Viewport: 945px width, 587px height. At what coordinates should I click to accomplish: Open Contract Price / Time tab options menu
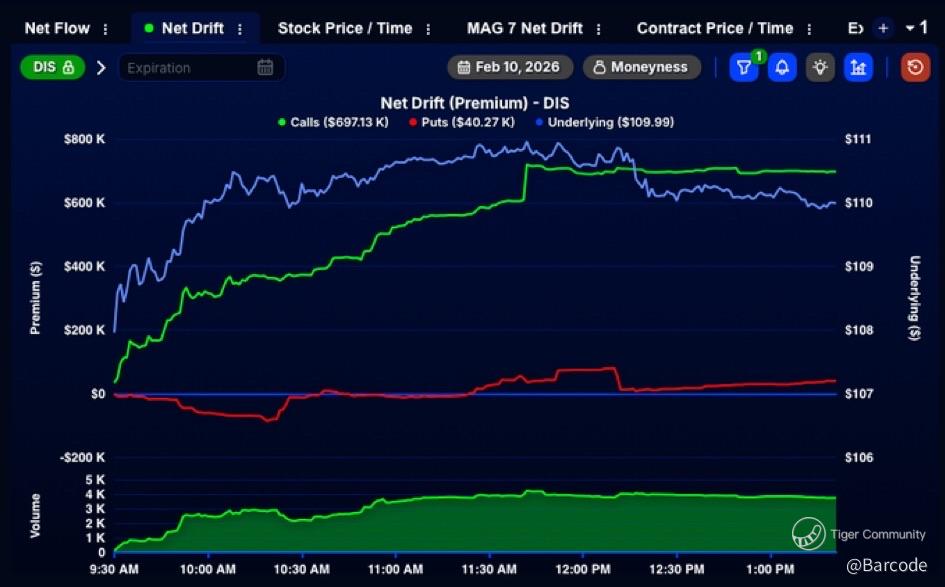pyautogui.click(x=809, y=29)
